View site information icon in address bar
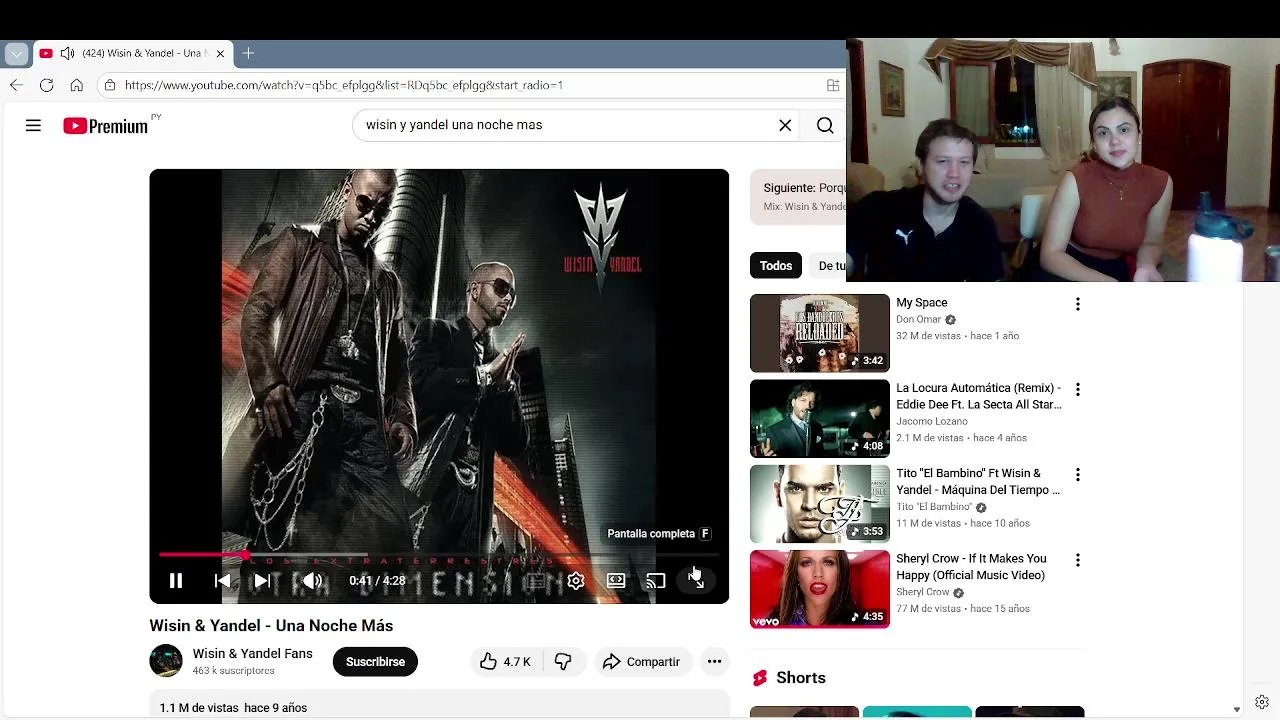This screenshot has width=1280, height=720. (110, 85)
